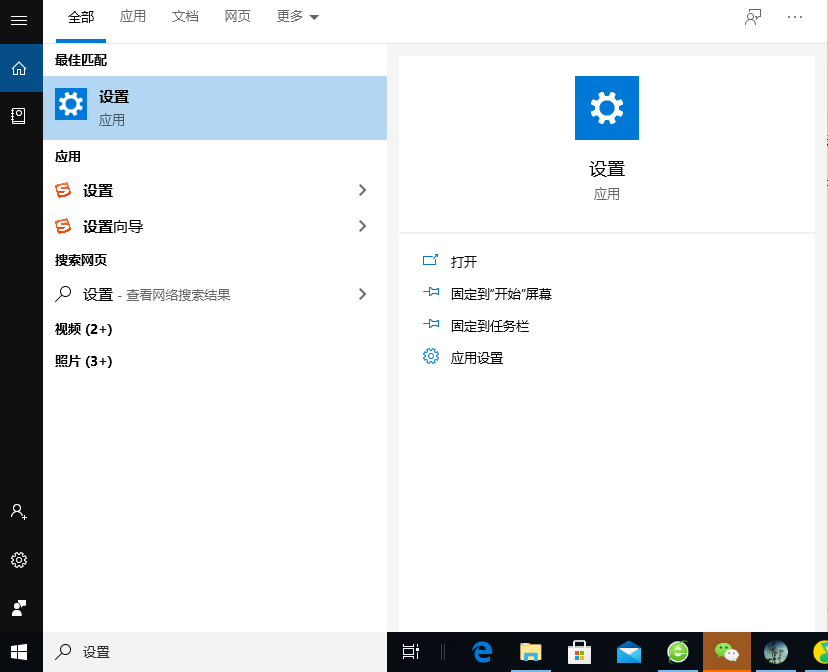Launch WeChat from the taskbar

[x=727, y=652]
